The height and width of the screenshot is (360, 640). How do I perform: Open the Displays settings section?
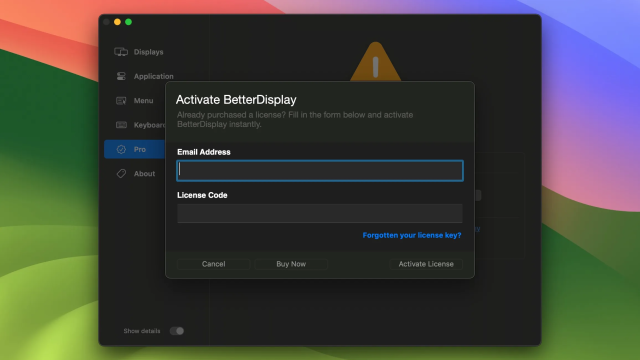click(x=149, y=52)
